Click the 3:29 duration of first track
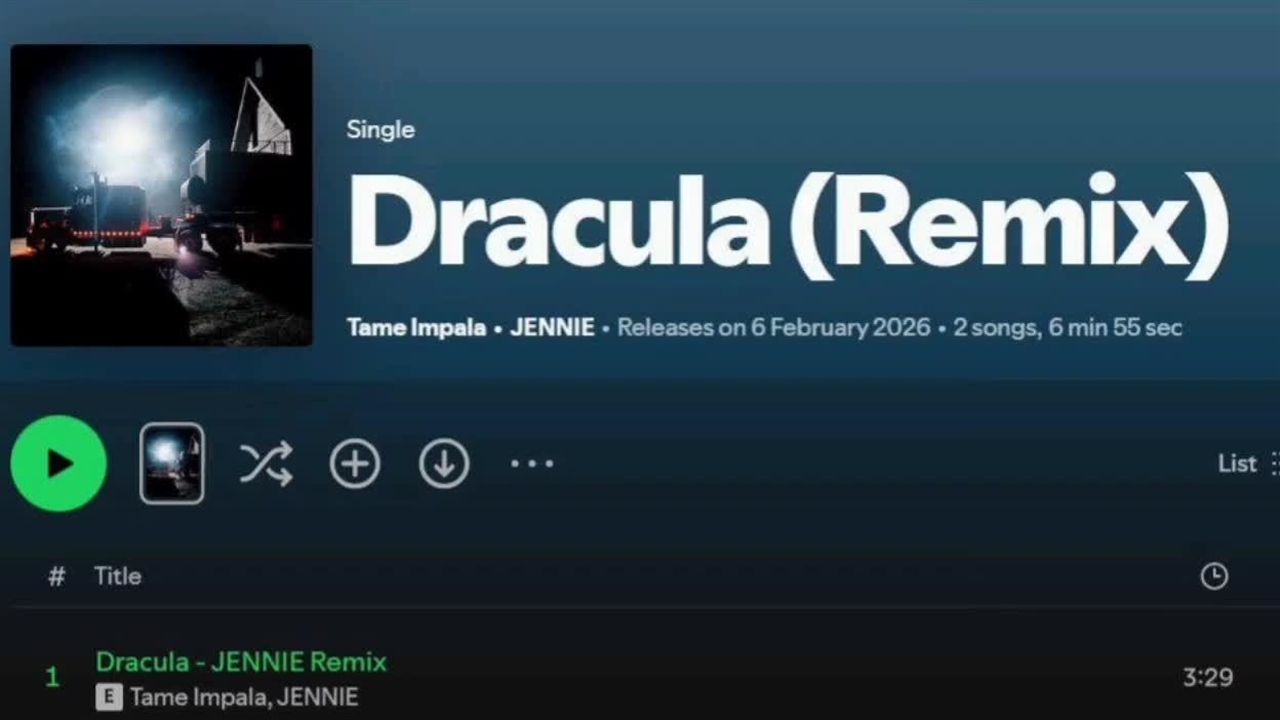 1208,678
